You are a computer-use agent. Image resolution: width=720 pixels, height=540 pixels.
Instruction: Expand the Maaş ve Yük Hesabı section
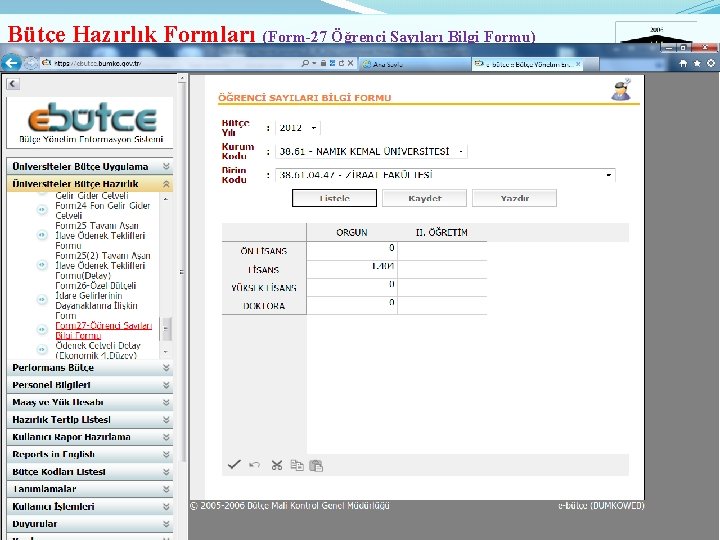pyautogui.click(x=90, y=402)
